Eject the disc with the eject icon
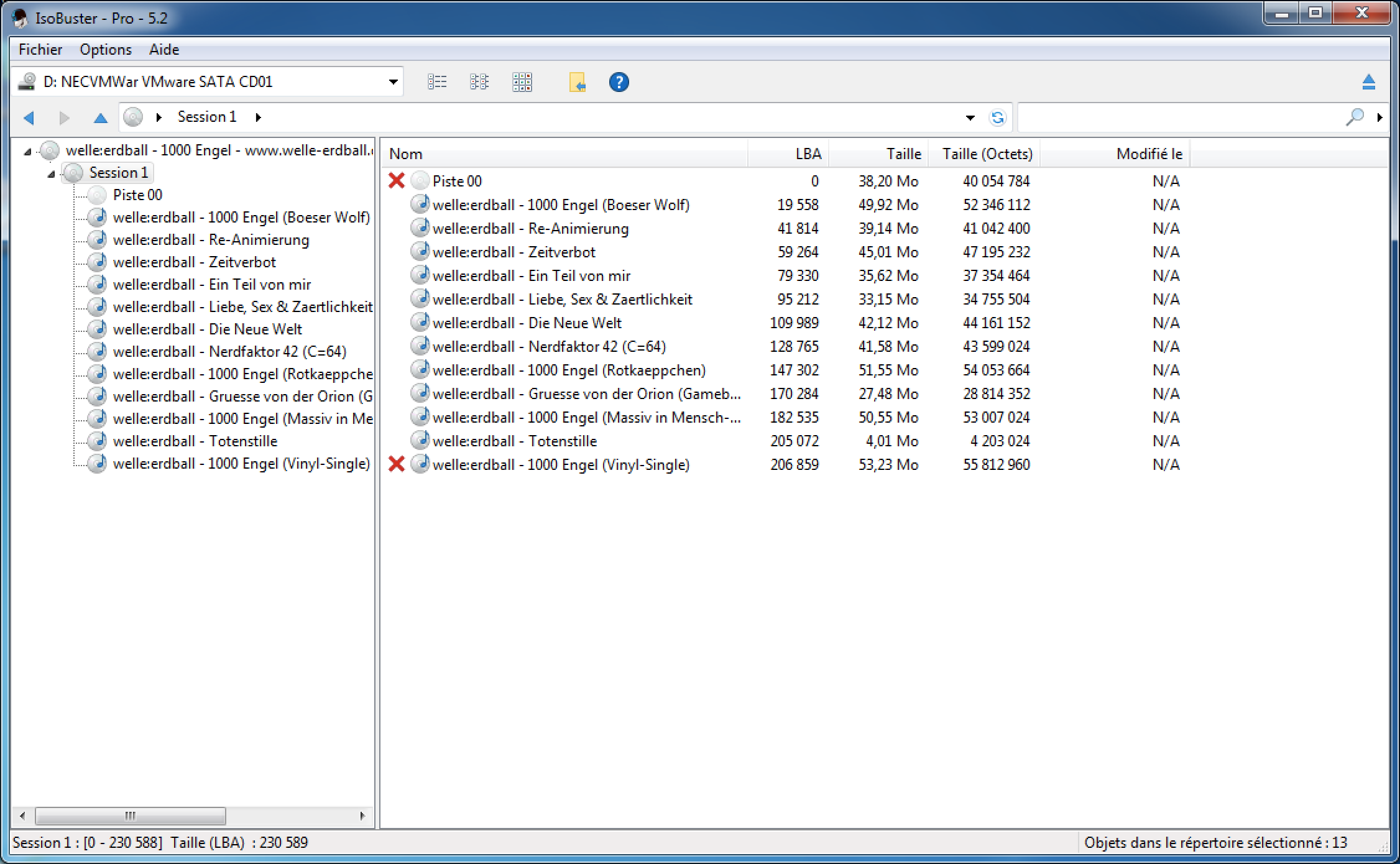Image resolution: width=1400 pixels, height=864 pixels. 1368,82
